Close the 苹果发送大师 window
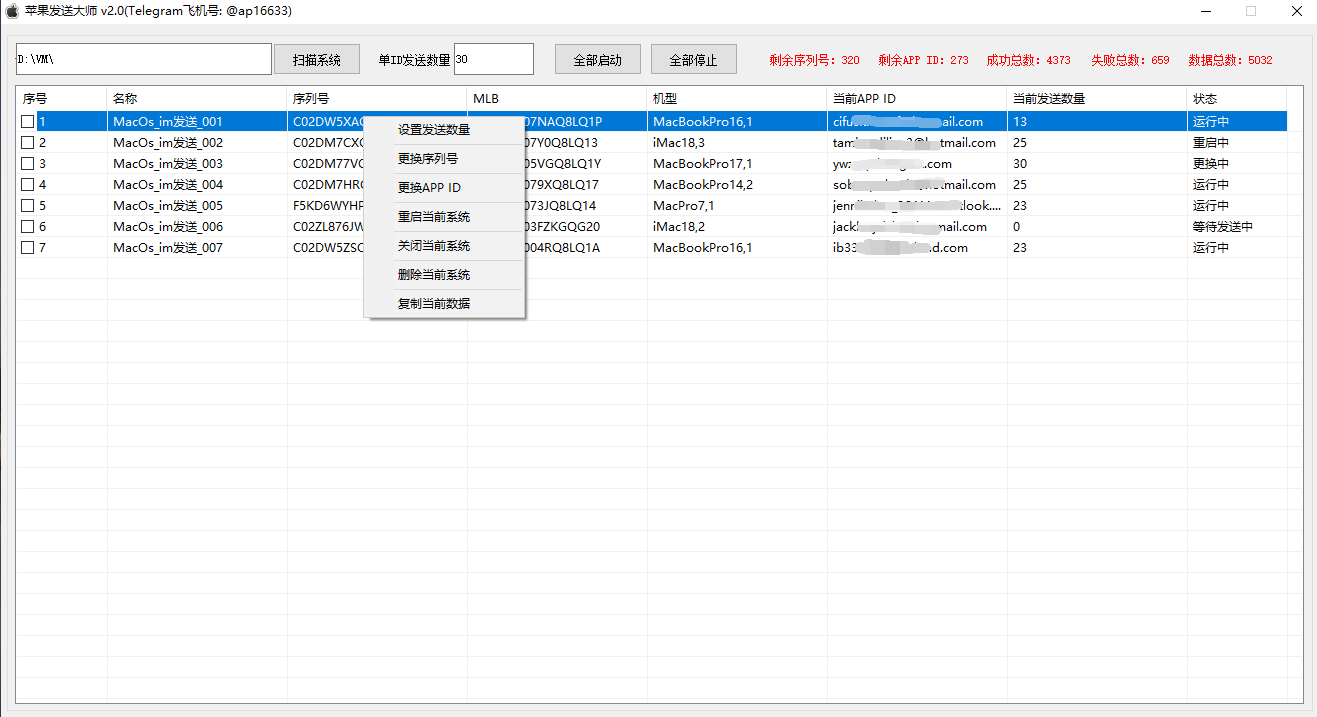The width and height of the screenshot is (1317, 717). pos(1296,11)
